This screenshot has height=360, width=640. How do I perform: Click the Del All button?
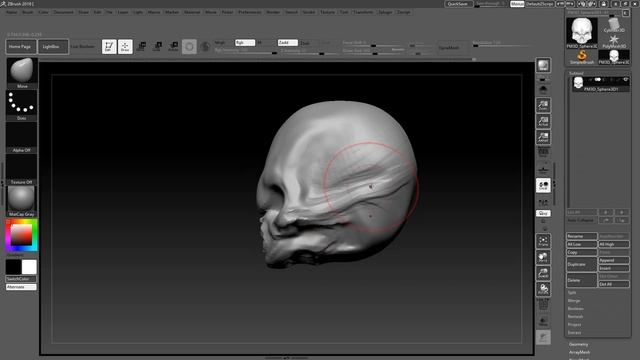point(613,284)
